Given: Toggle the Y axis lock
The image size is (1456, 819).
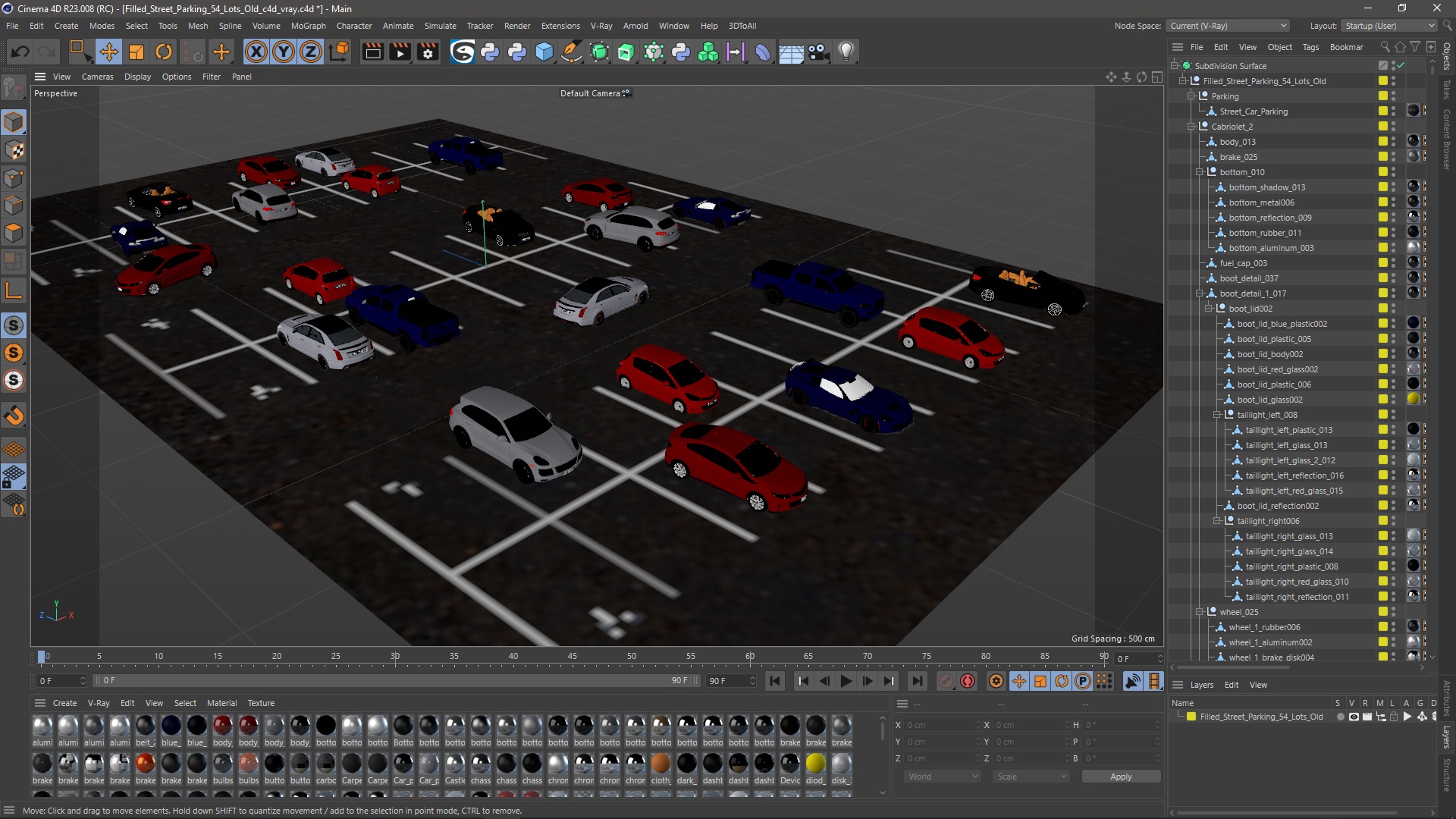Looking at the screenshot, I should coord(284,52).
